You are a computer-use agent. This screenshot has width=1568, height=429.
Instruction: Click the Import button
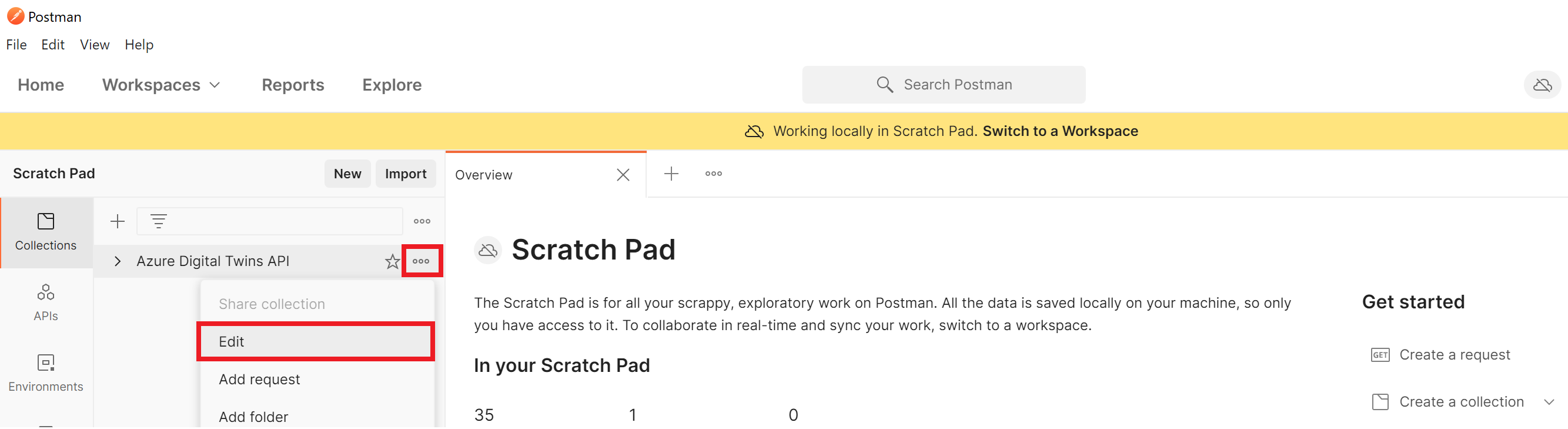(x=406, y=174)
